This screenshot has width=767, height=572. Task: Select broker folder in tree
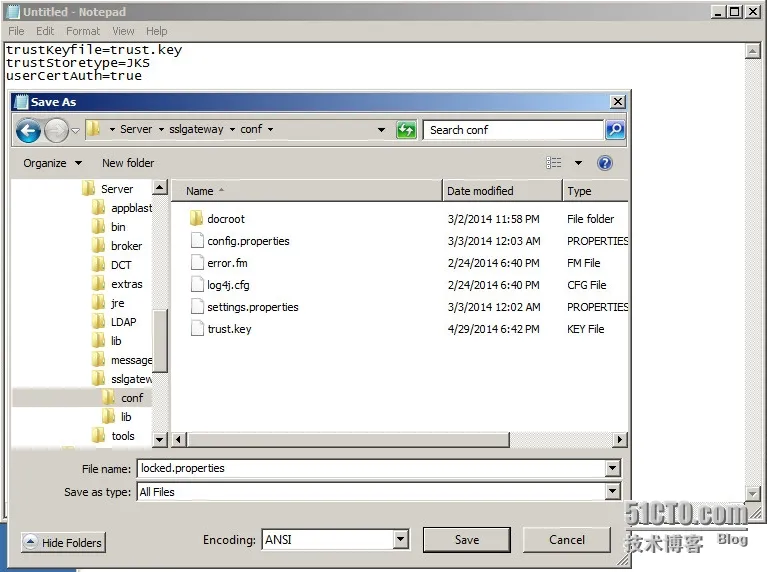pos(117,246)
